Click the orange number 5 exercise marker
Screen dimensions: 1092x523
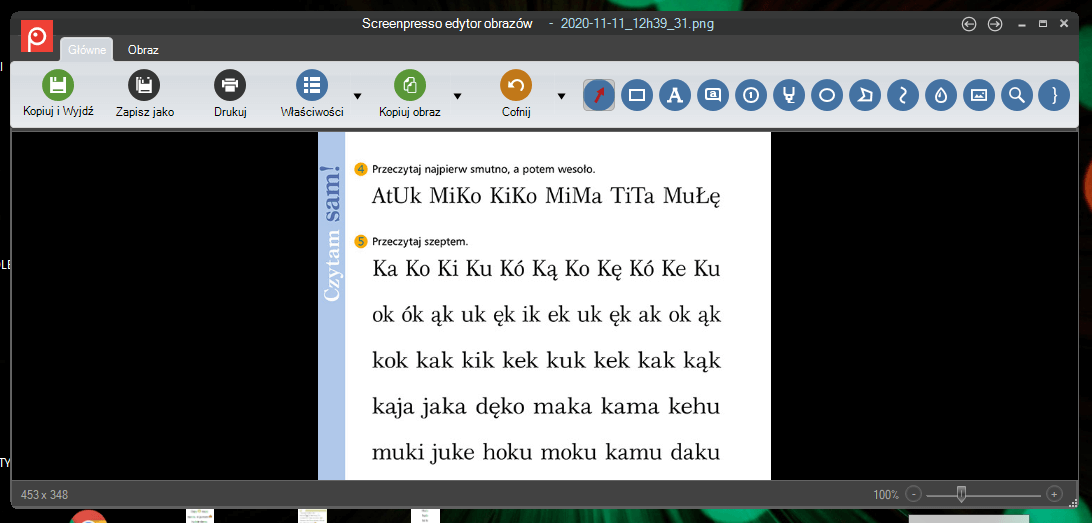pyautogui.click(x=361, y=242)
